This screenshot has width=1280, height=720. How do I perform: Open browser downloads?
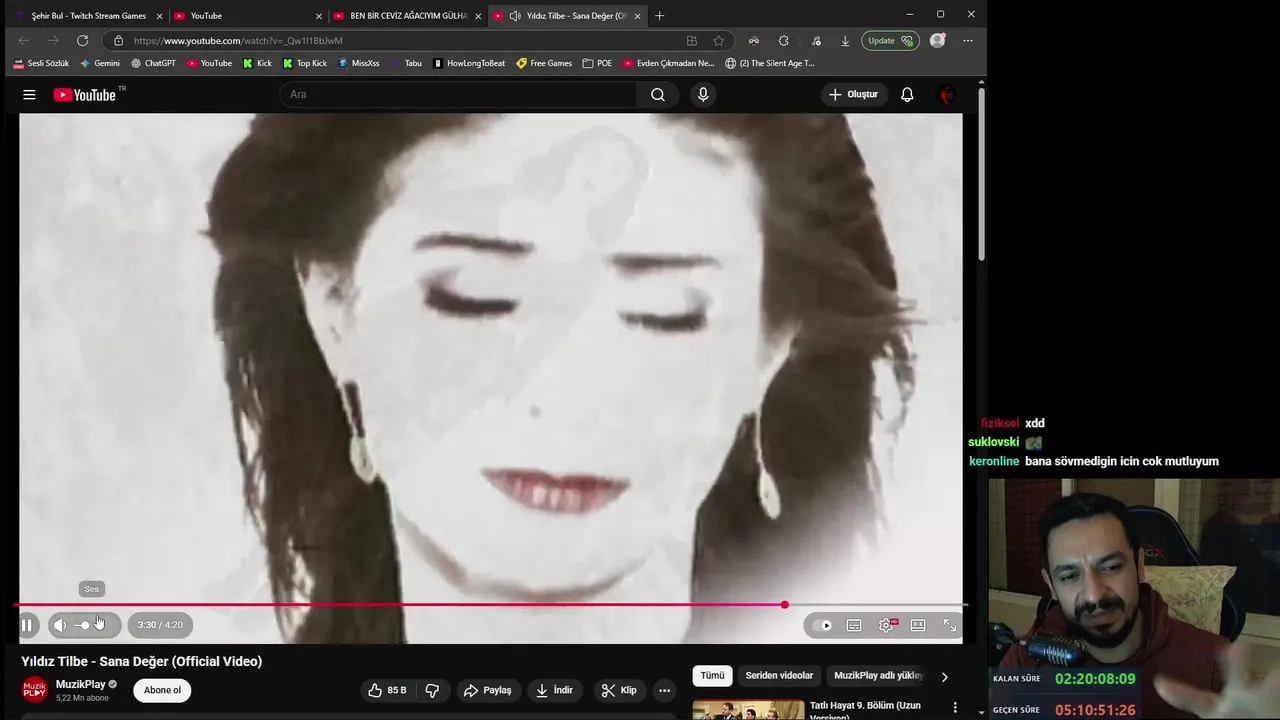(845, 41)
